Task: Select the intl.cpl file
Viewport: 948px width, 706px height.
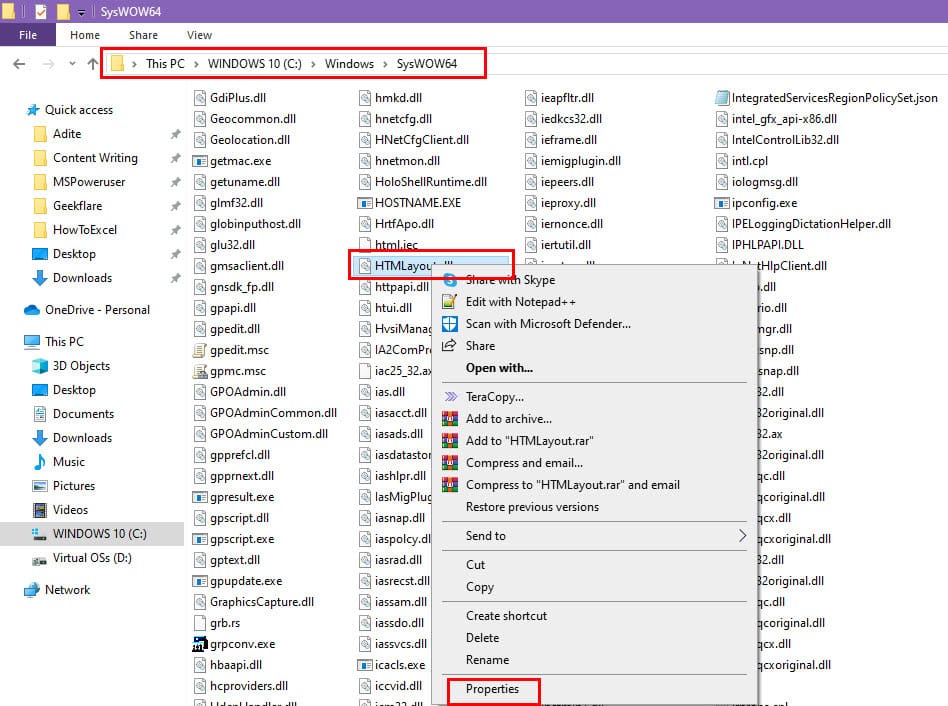Action: point(750,161)
